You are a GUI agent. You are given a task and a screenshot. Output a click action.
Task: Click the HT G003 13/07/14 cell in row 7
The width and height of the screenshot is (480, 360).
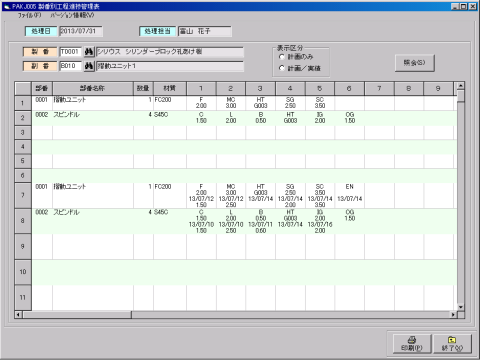pos(260,195)
